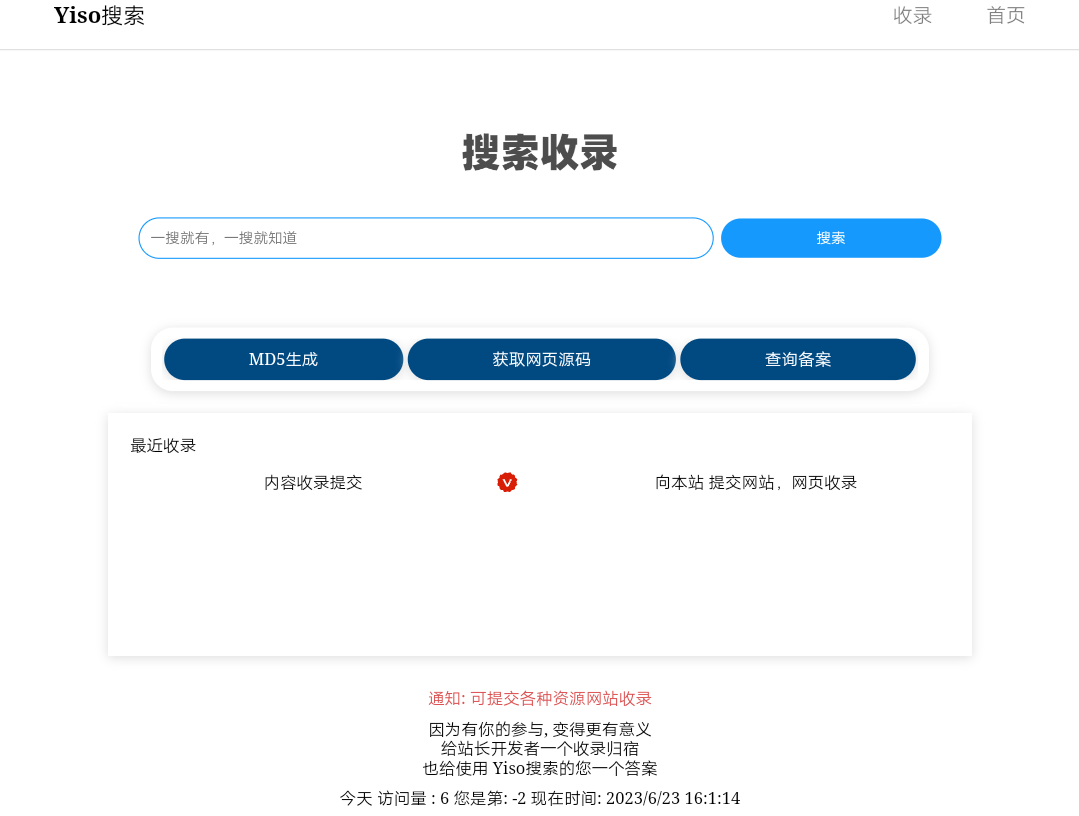Select the 最近收录 section label
1079x816 pixels.
point(163,446)
